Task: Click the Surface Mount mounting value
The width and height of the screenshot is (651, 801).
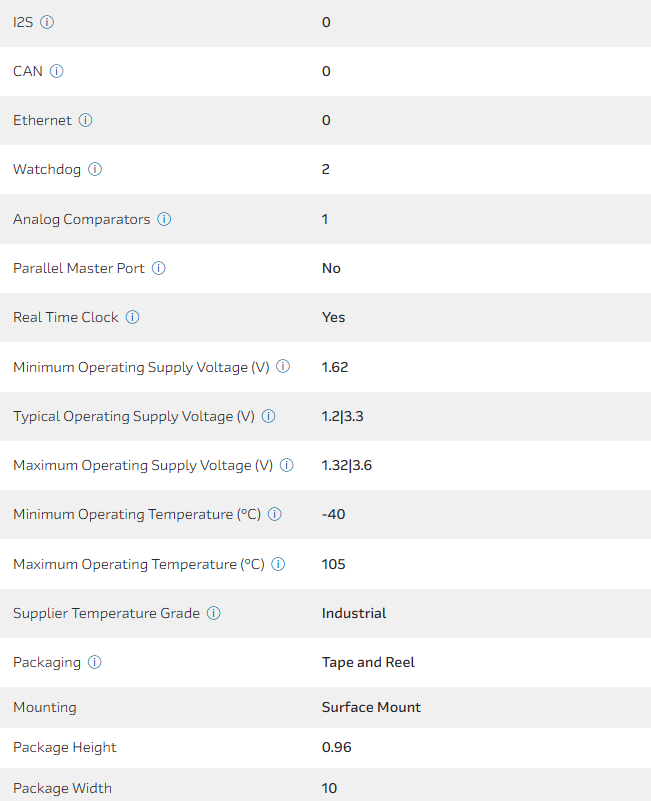Action: coord(371,707)
